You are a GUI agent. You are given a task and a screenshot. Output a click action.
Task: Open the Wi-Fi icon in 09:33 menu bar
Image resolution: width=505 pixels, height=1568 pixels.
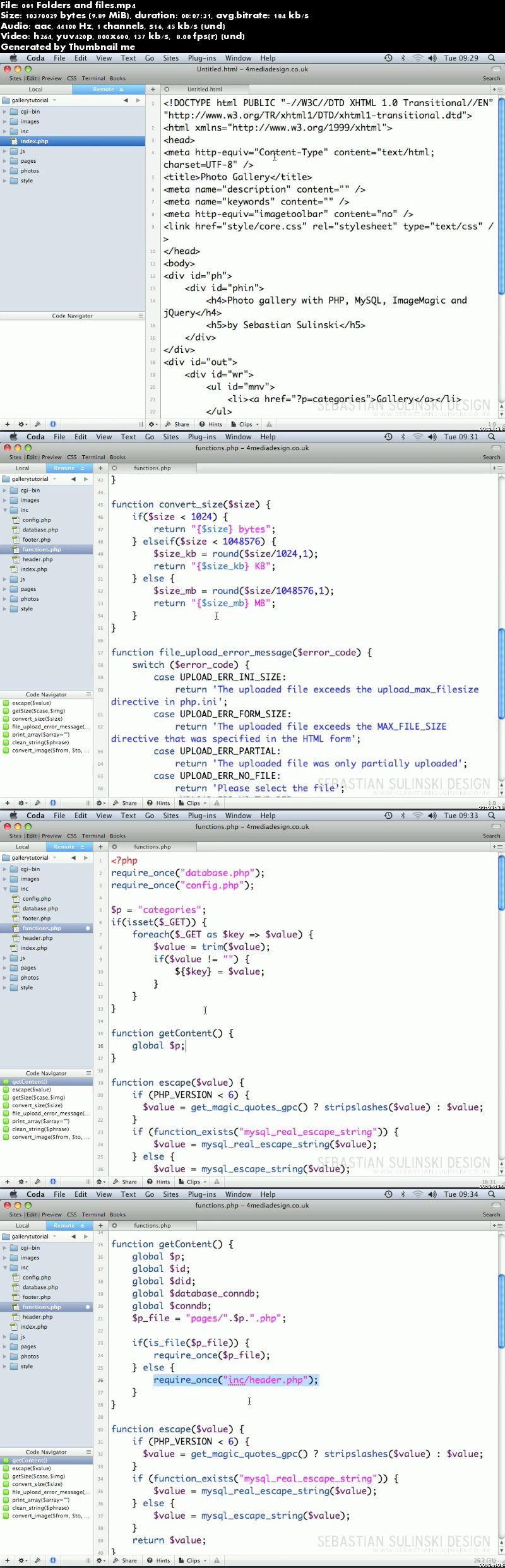coord(418,816)
